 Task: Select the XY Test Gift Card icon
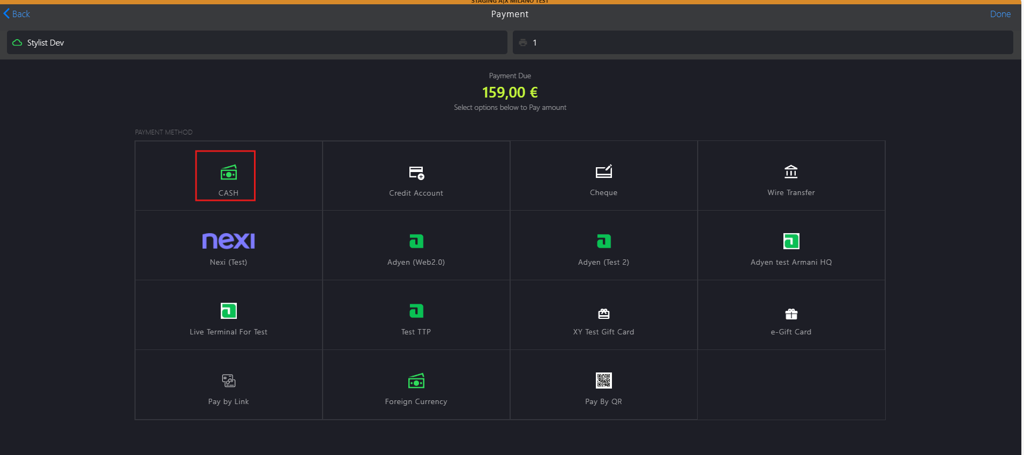click(603, 314)
